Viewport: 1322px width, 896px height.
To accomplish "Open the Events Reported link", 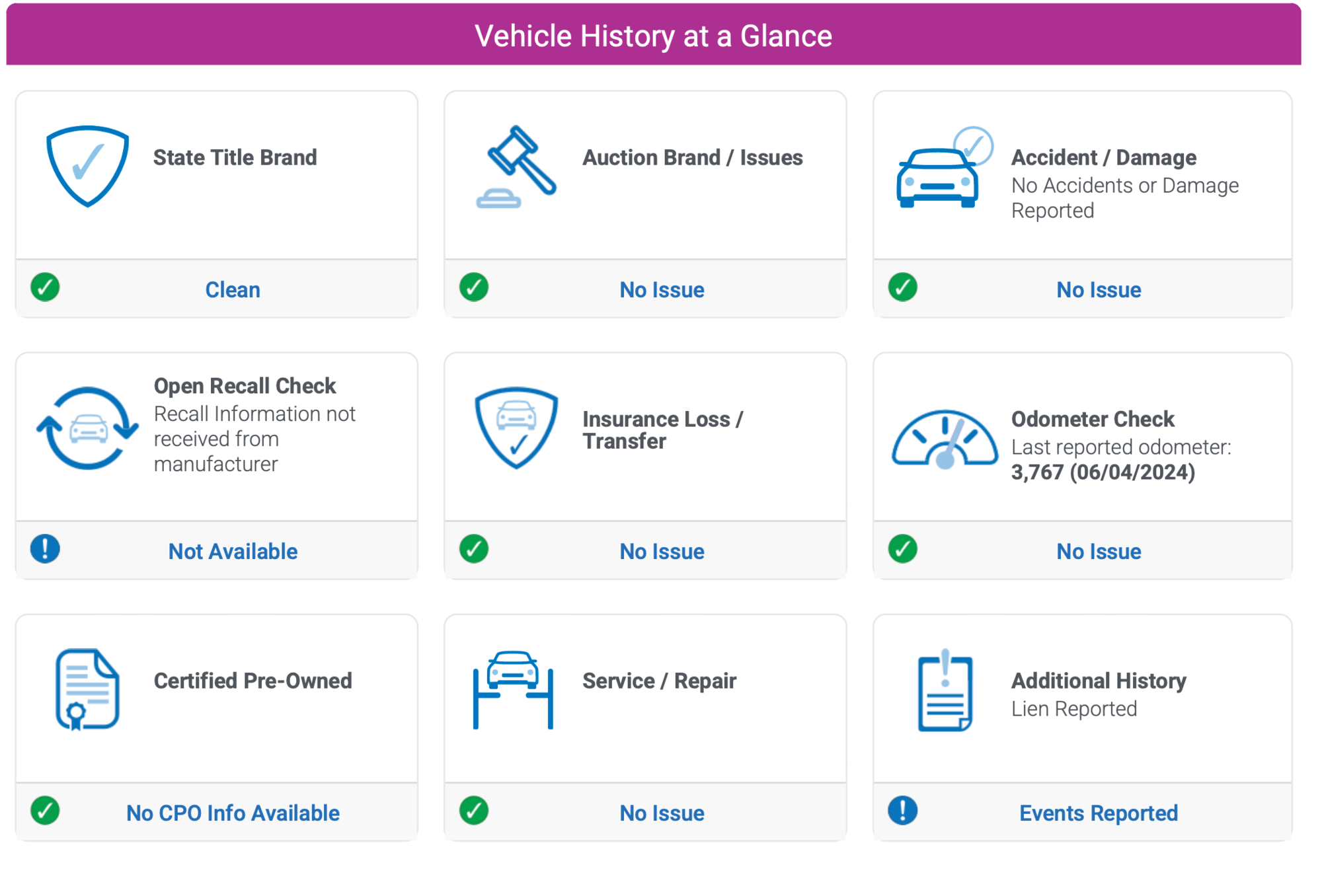I will [x=1098, y=813].
